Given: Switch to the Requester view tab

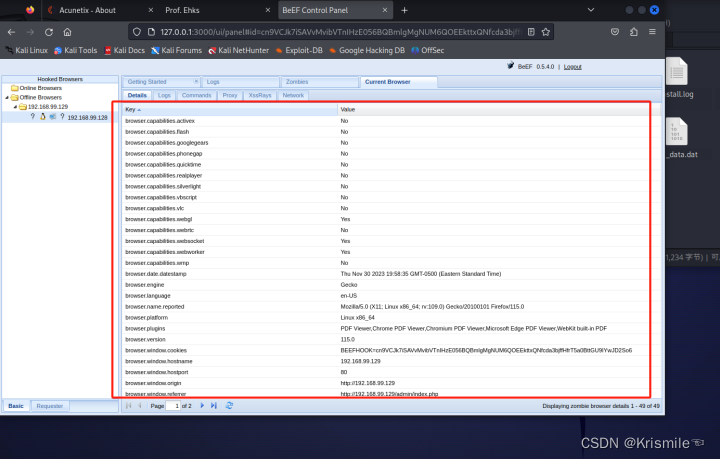Looking at the screenshot, I should pos(50,406).
